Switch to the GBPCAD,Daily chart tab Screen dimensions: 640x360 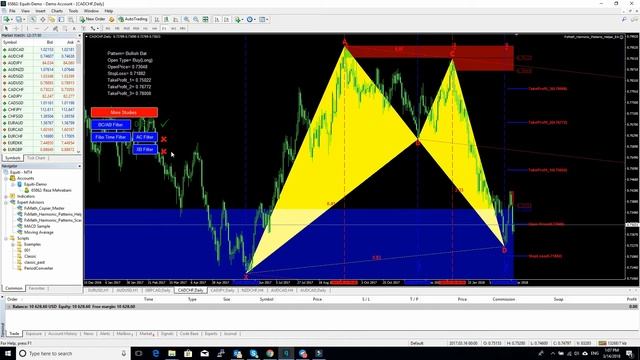pyautogui.click(x=157, y=290)
